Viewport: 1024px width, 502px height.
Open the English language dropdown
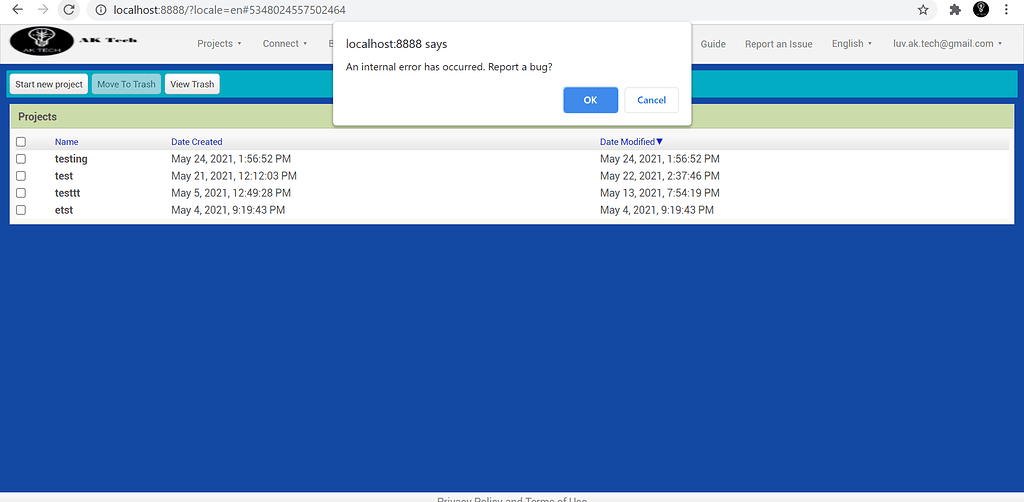click(852, 44)
